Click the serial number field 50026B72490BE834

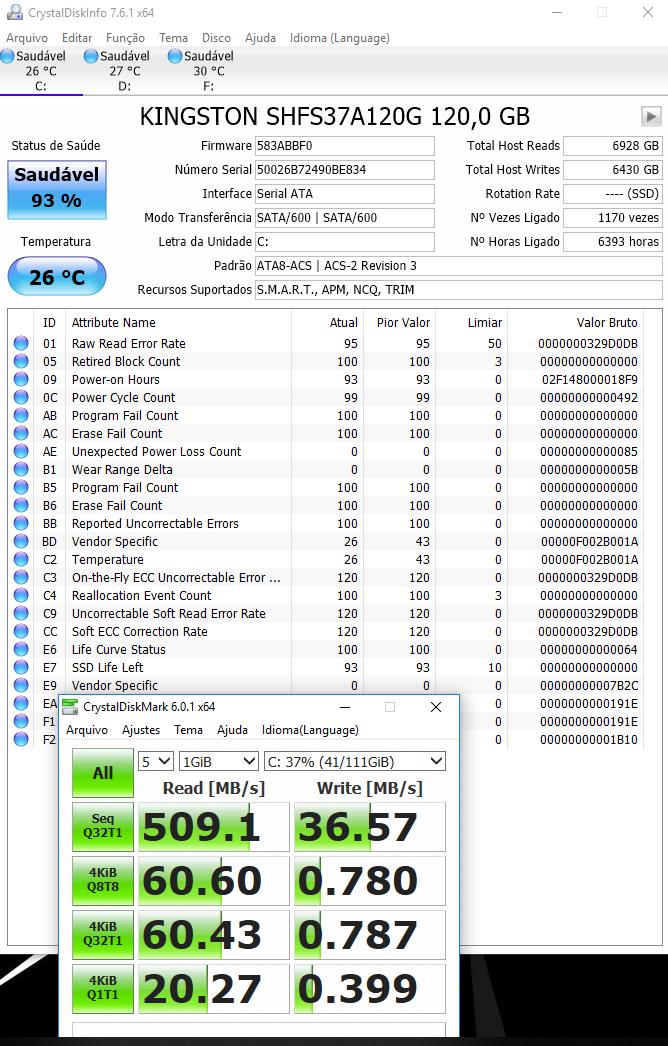pos(345,169)
